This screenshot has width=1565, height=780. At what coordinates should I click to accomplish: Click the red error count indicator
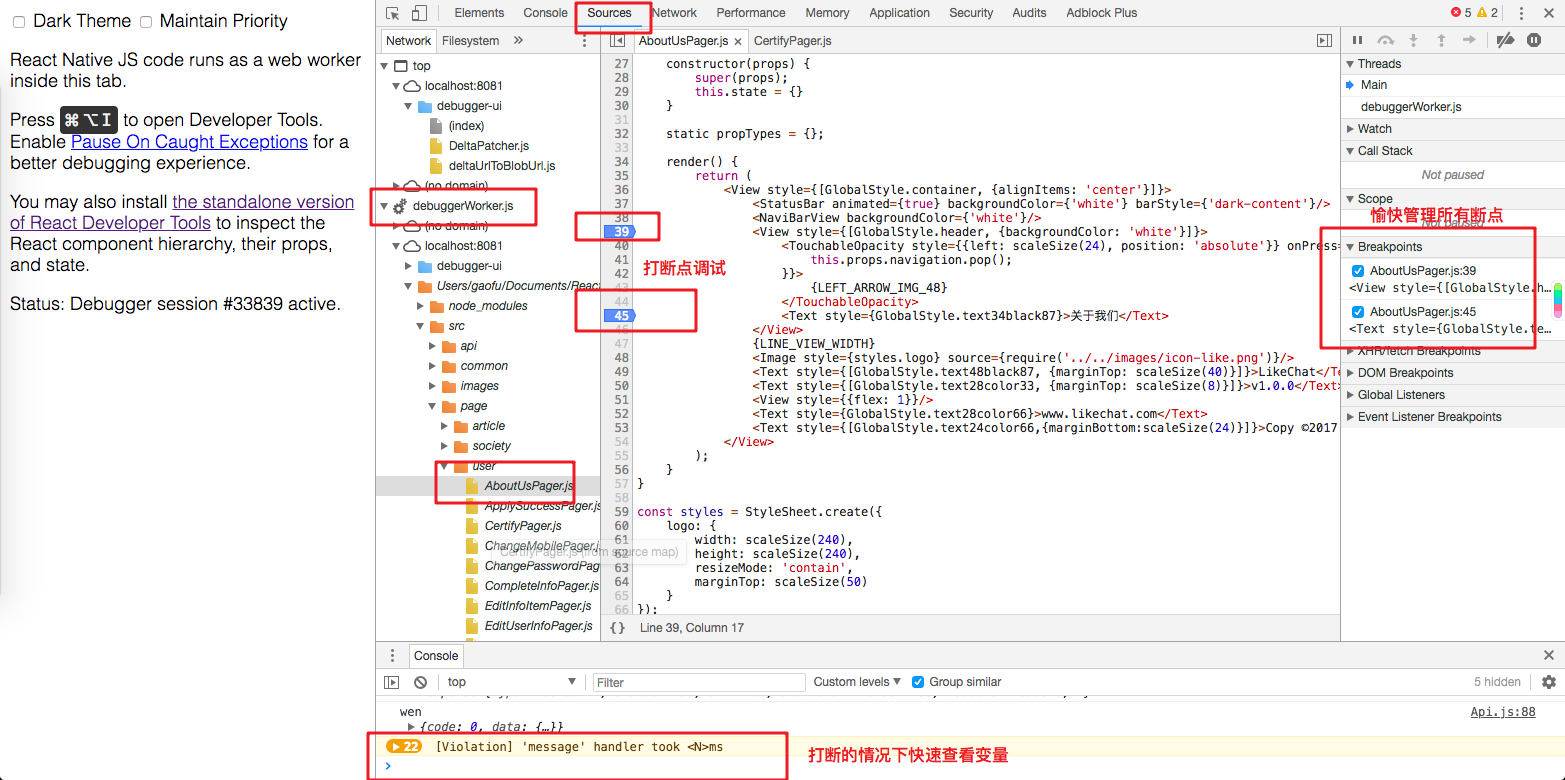(1461, 13)
